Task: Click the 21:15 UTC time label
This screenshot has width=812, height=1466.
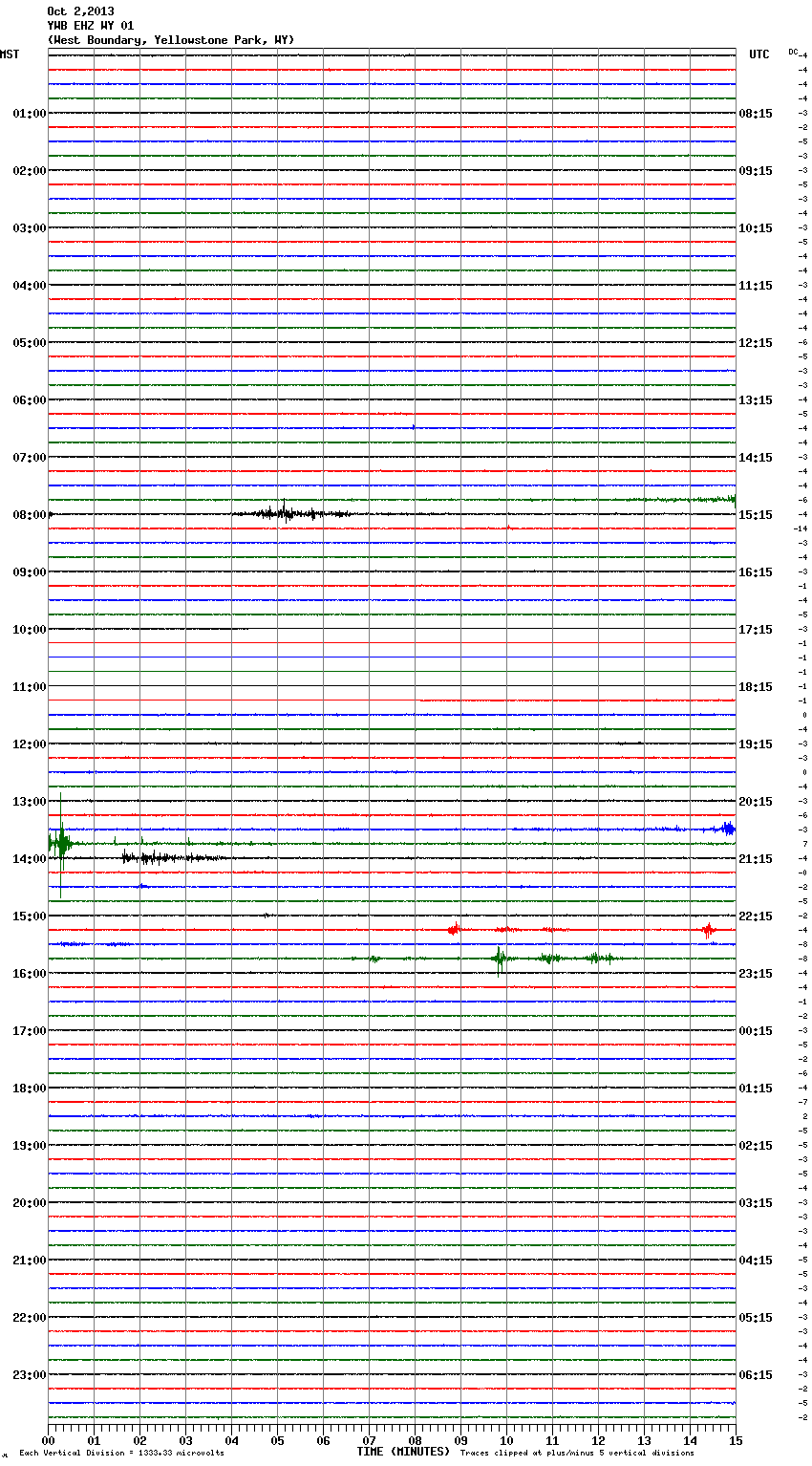Action: click(756, 859)
